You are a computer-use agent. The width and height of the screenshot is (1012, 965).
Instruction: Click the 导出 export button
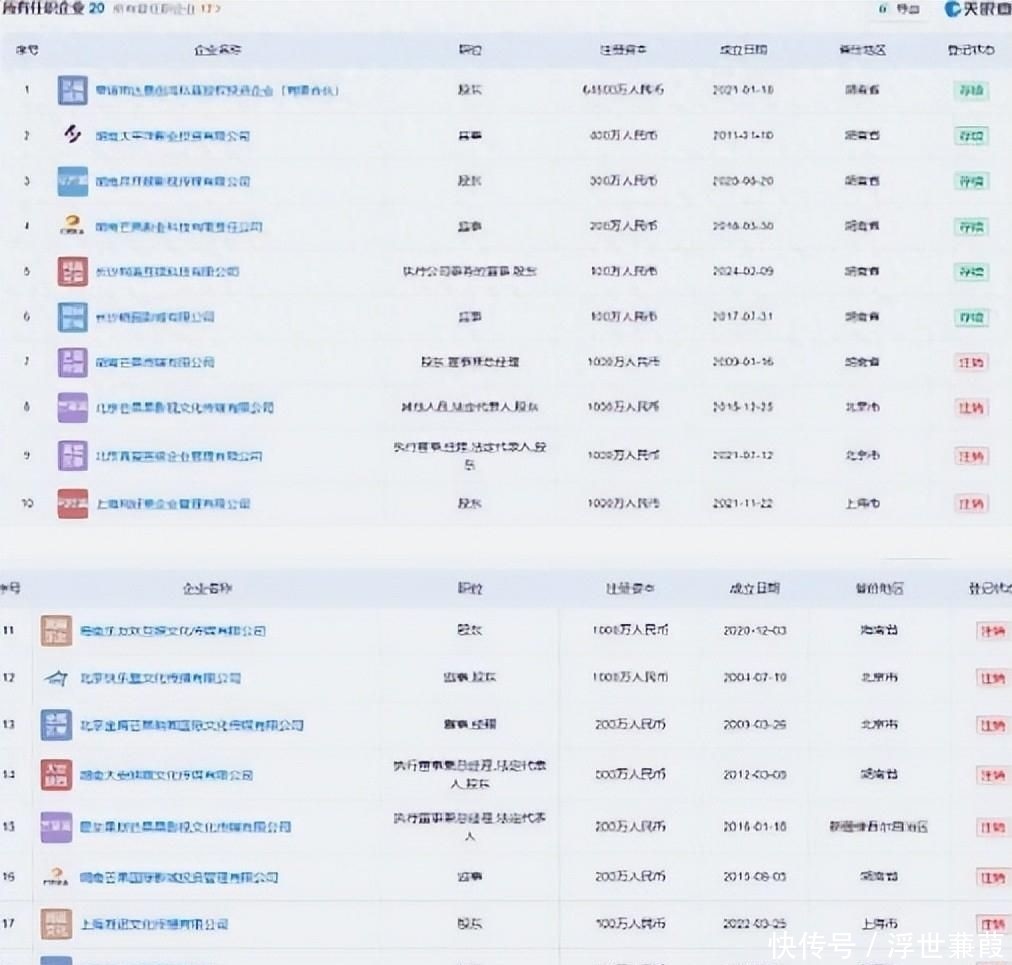tap(898, 10)
